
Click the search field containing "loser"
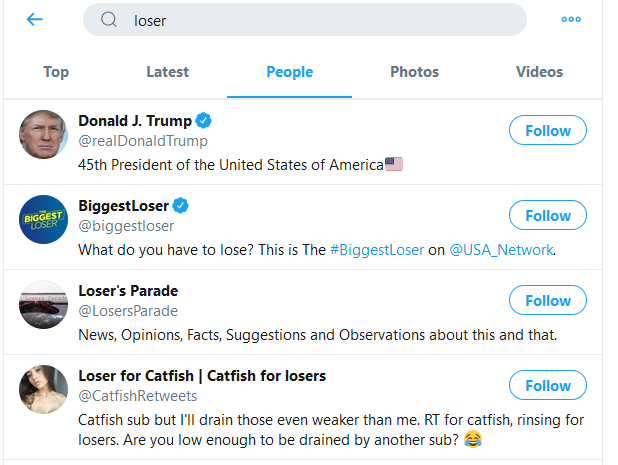[320, 20]
